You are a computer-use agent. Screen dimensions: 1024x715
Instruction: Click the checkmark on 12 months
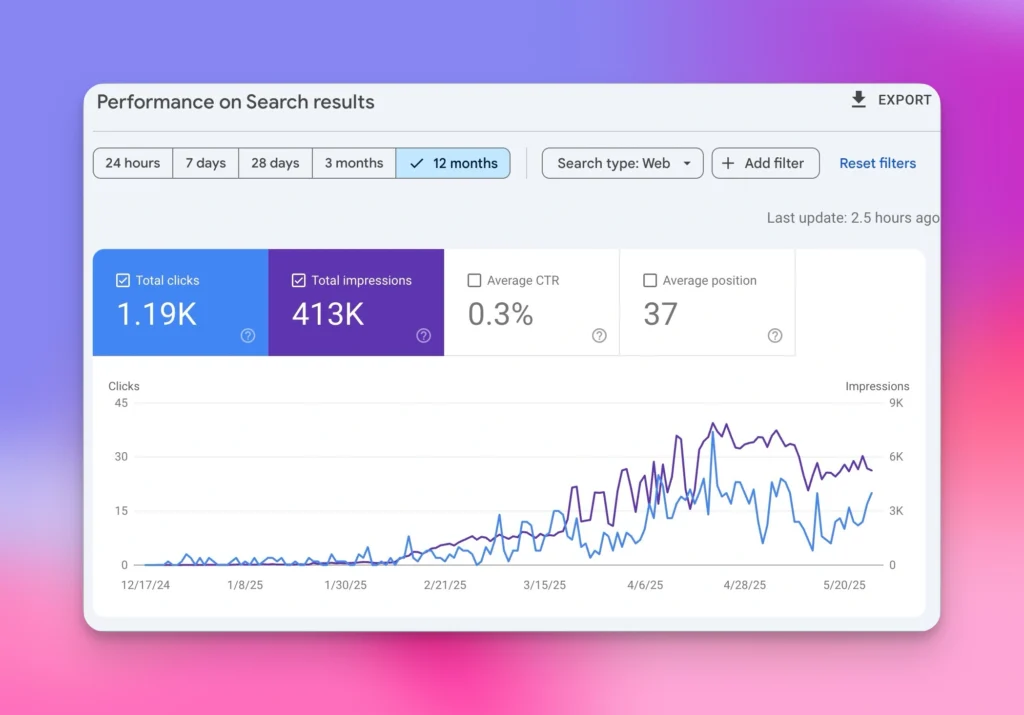coord(417,163)
